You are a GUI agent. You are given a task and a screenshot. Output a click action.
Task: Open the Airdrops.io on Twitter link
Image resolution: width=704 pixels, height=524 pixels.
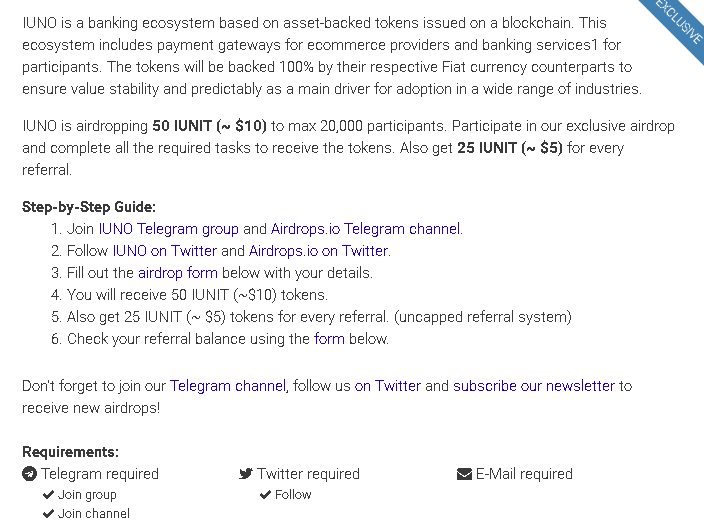coord(318,251)
